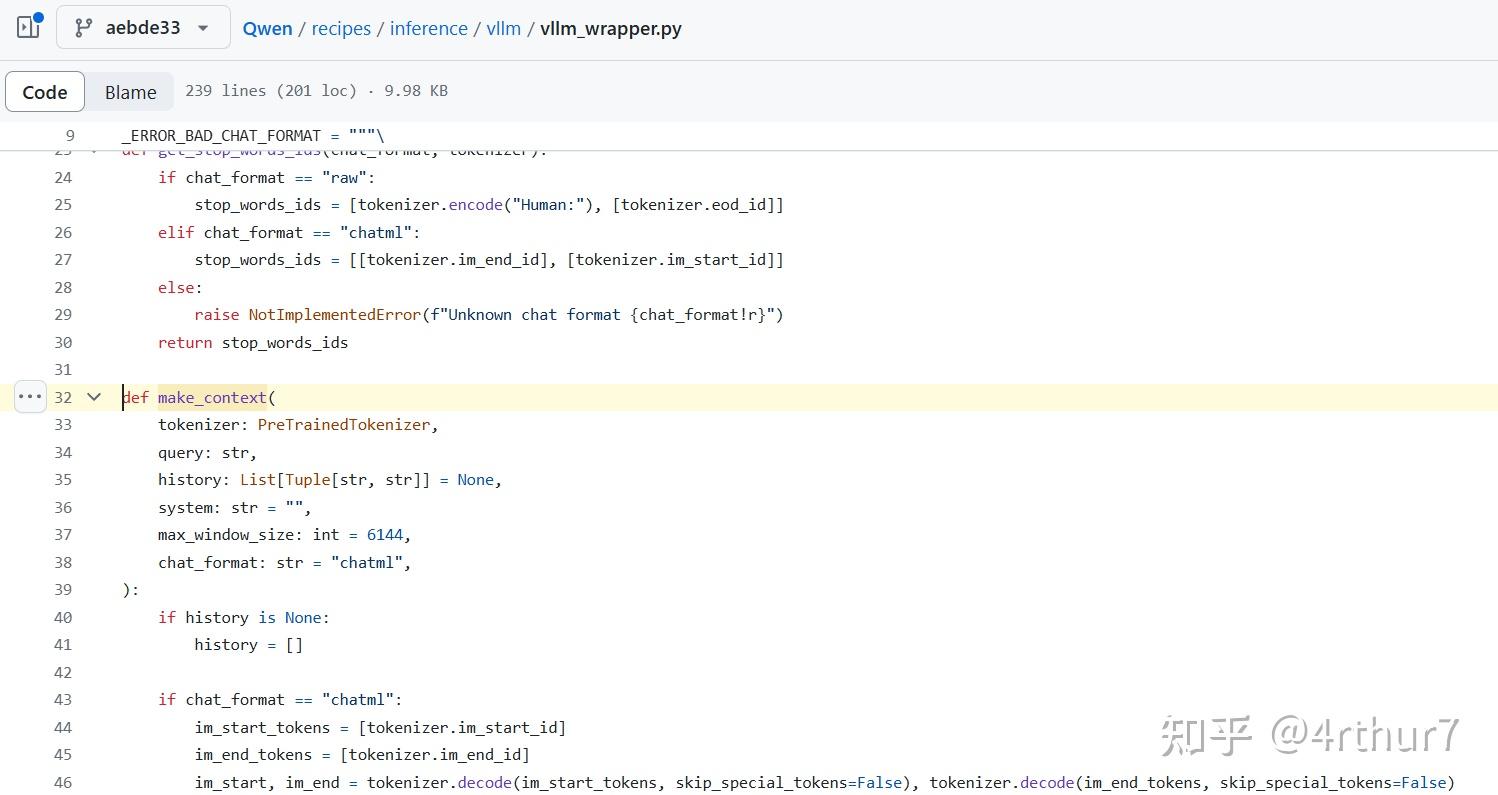Open the line 32 actions ellipsis menu
Screen dimensions: 1498x795
point(30,397)
